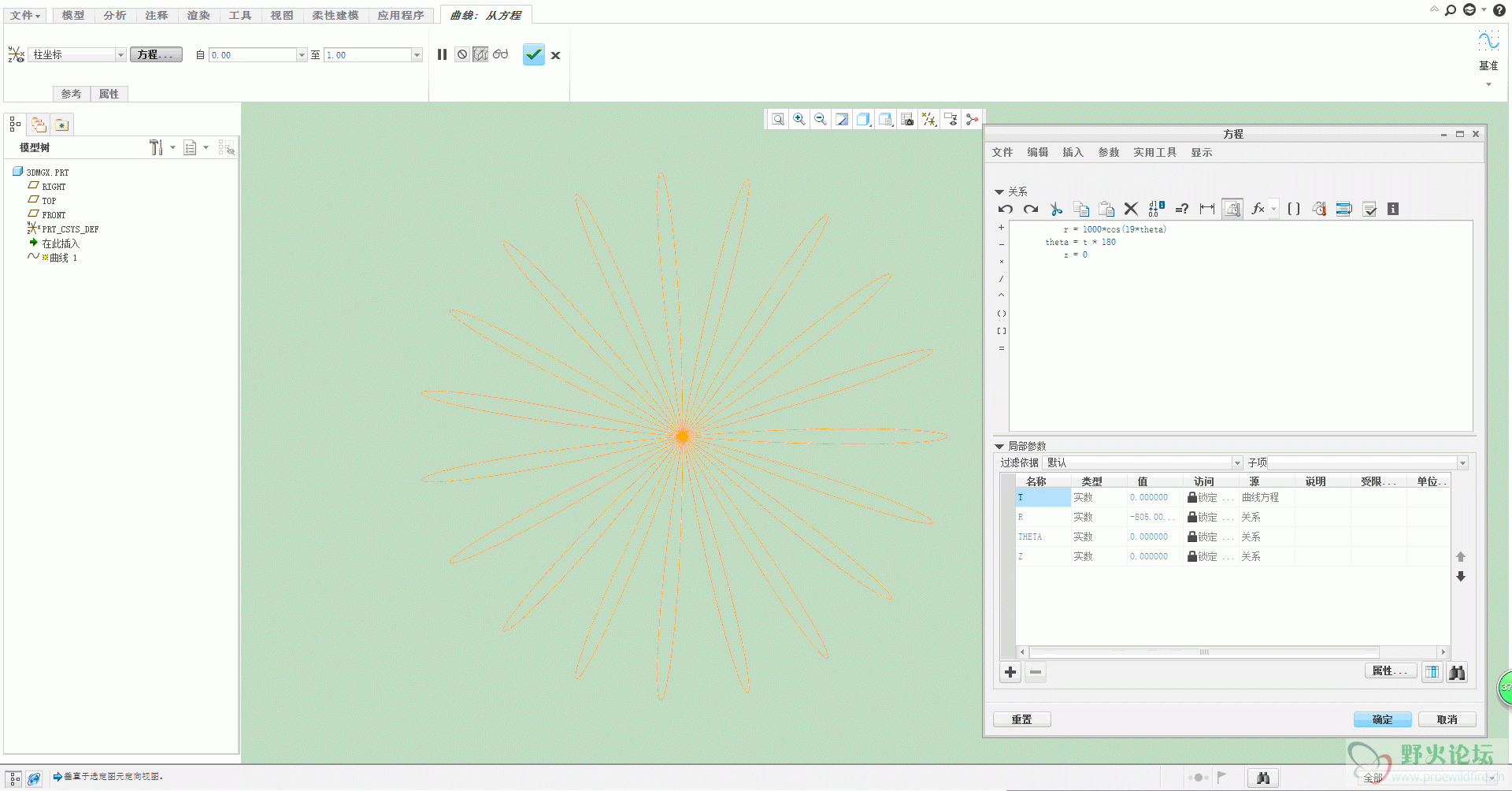This screenshot has height=791, width=1512.
Task: Paste text into the relations editor
Action: point(1106,209)
